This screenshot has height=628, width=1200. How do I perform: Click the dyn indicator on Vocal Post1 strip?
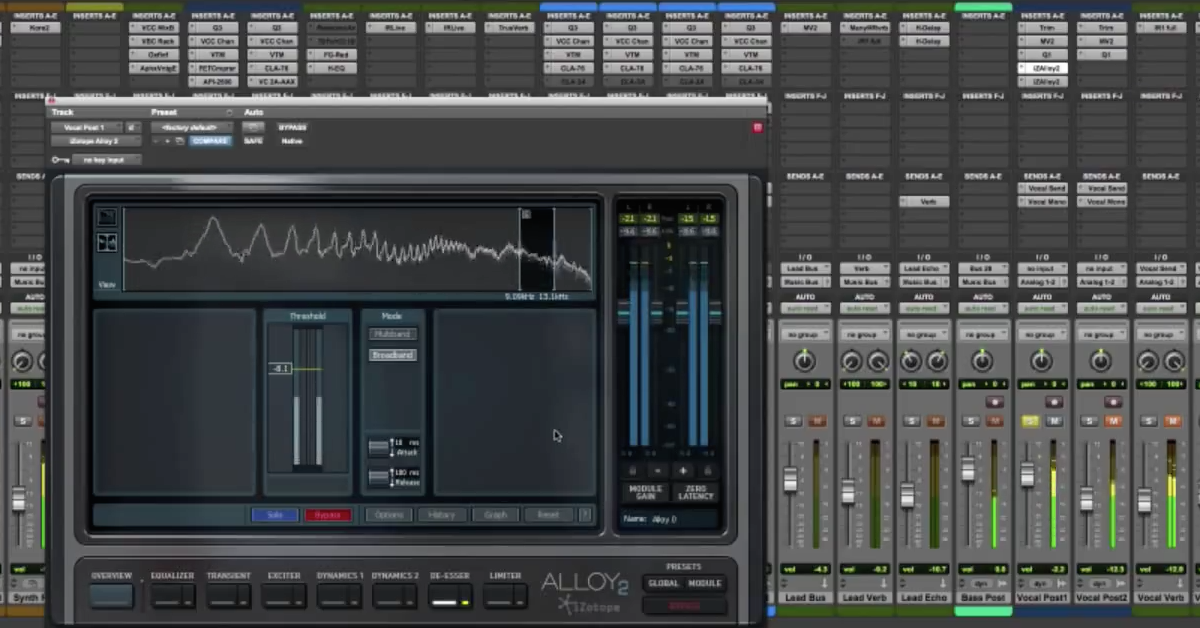click(1040, 582)
